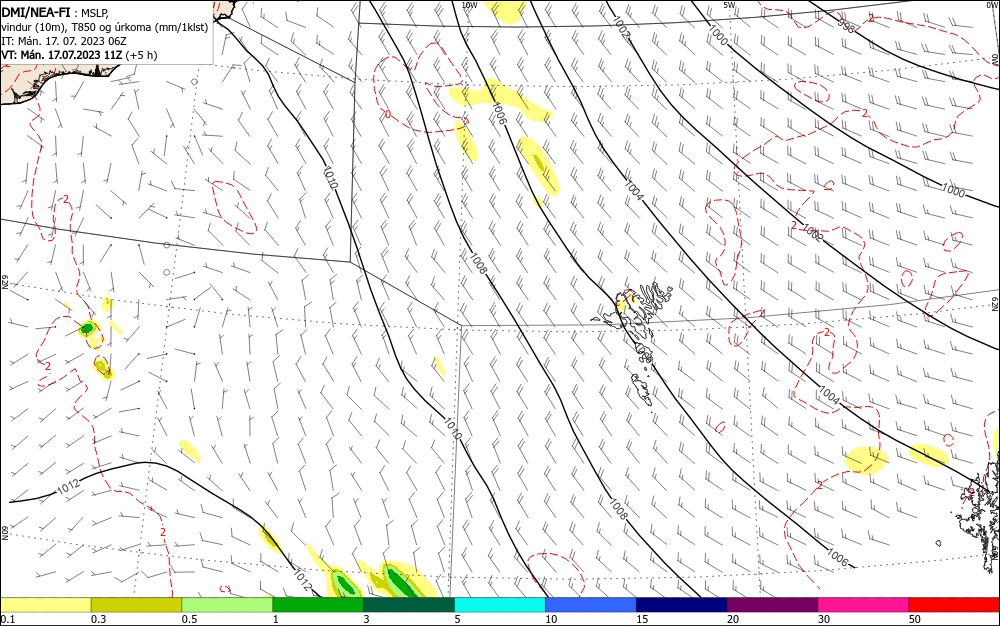This screenshot has width=1000, height=626.
Task: Select the dark green 3–5 legend swatch
Action: pos(409,605)
